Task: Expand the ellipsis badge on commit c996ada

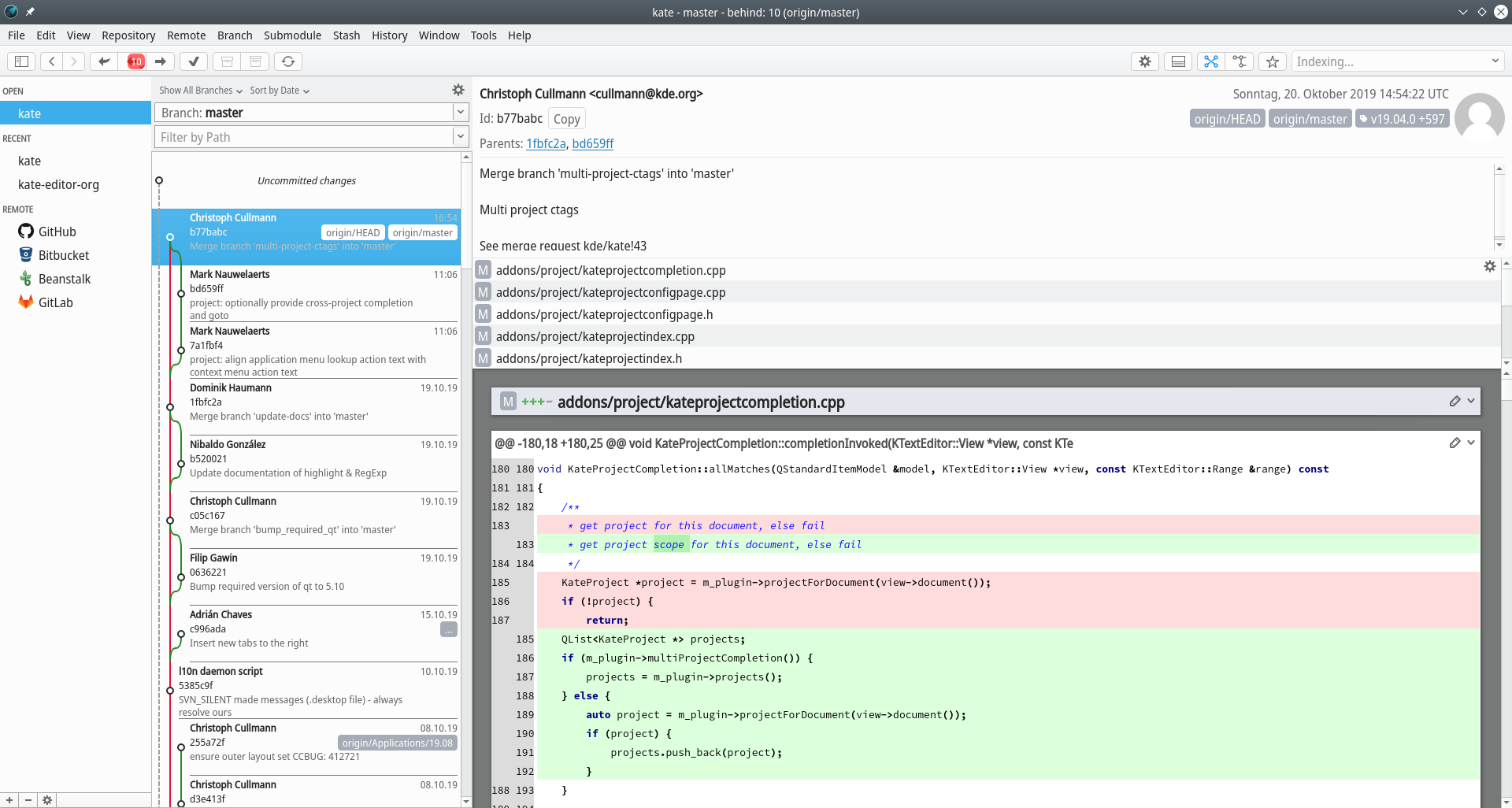Action: tap(449, 629)
